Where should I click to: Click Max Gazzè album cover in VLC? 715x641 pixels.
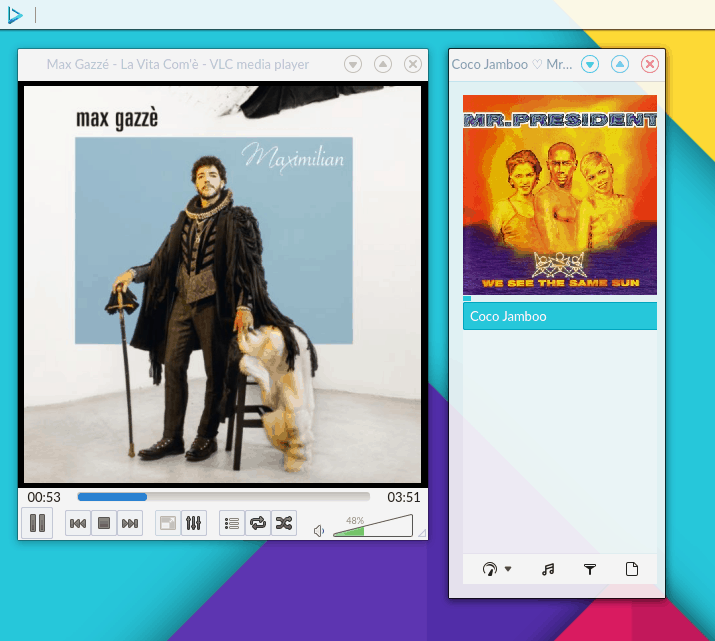pos(223,284)
